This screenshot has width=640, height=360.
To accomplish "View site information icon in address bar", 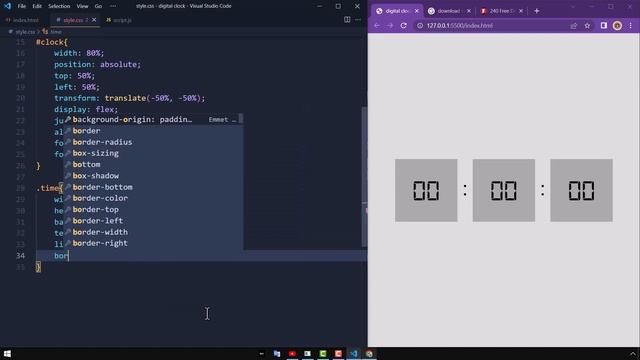I will pos(420,26).
